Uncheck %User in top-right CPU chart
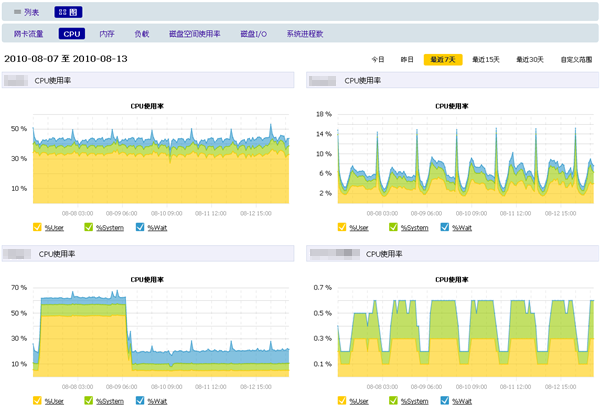The width and height of the screenshot is (600, 414). (x=342, y=227)
